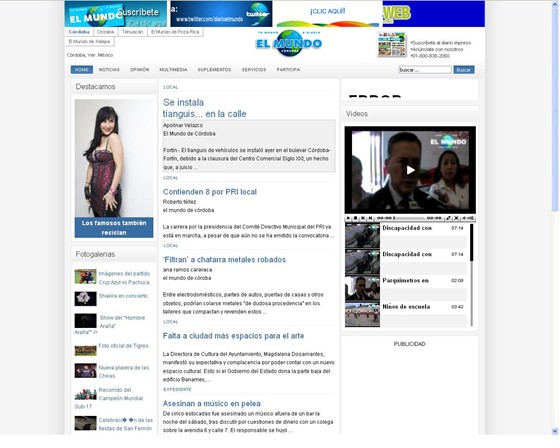This screenshot has width=560, height=448.
Task: Click the X-shaped icon in the video control bar
Action: [456, 218]
